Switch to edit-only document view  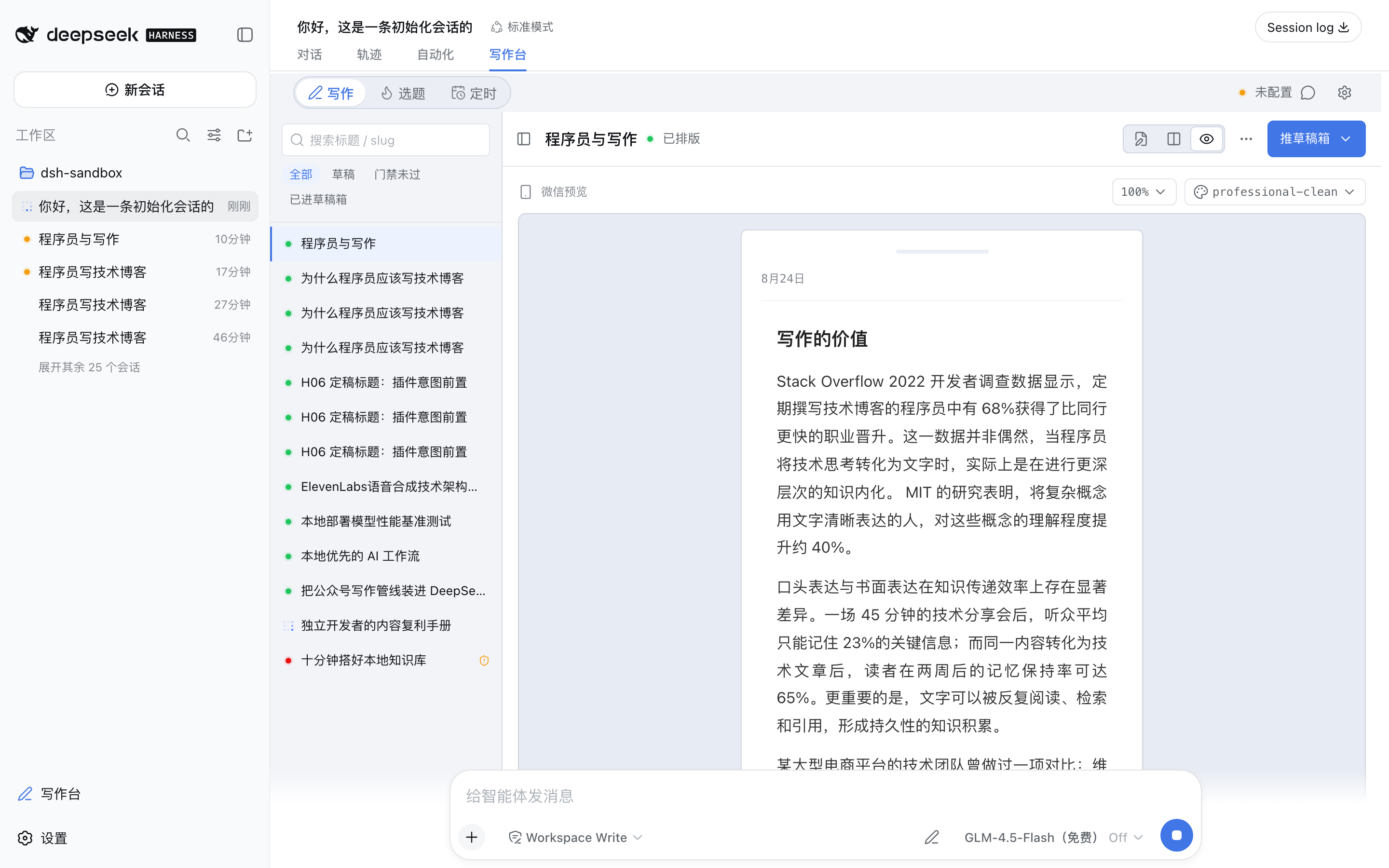click(1141, 139)
